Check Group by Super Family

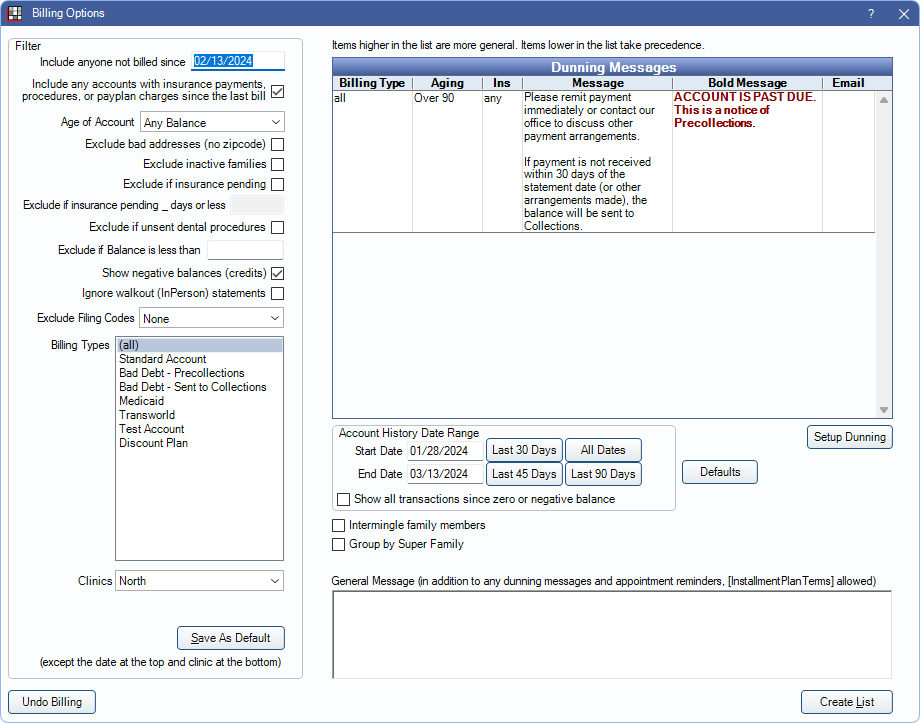(x=338, y=545)
